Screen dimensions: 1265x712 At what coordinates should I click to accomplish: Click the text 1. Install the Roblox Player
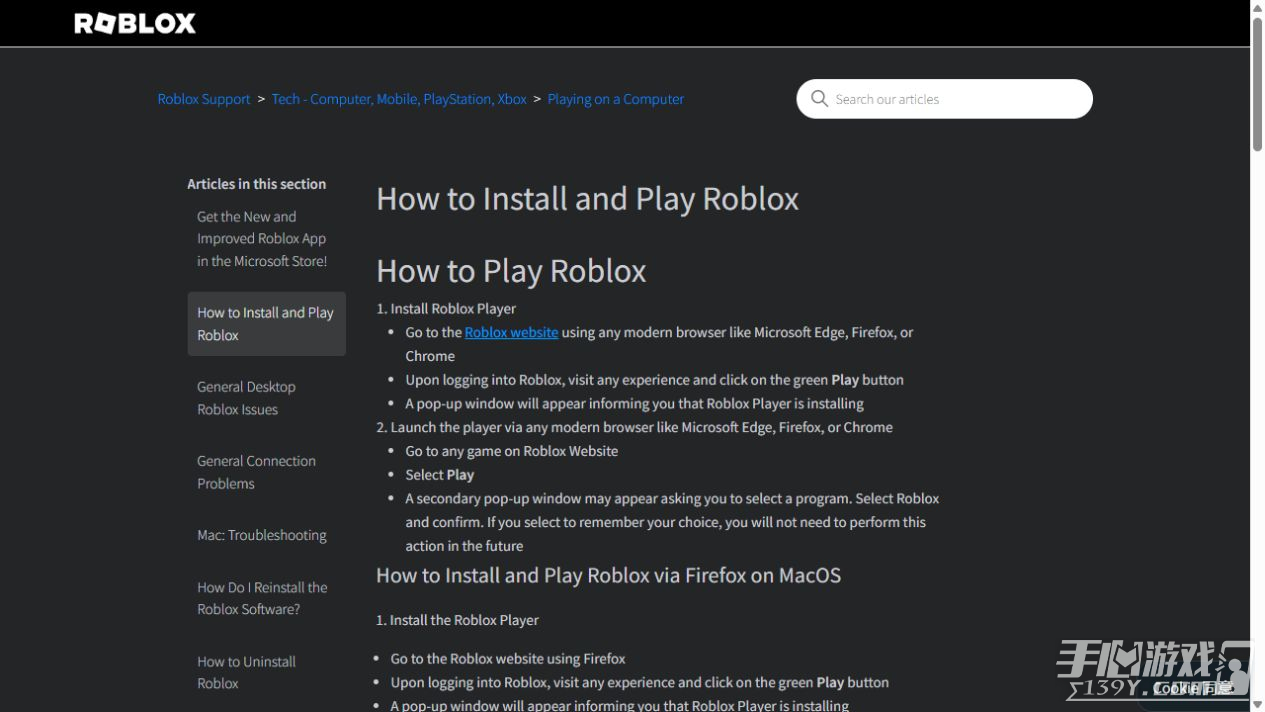point(457,620)
